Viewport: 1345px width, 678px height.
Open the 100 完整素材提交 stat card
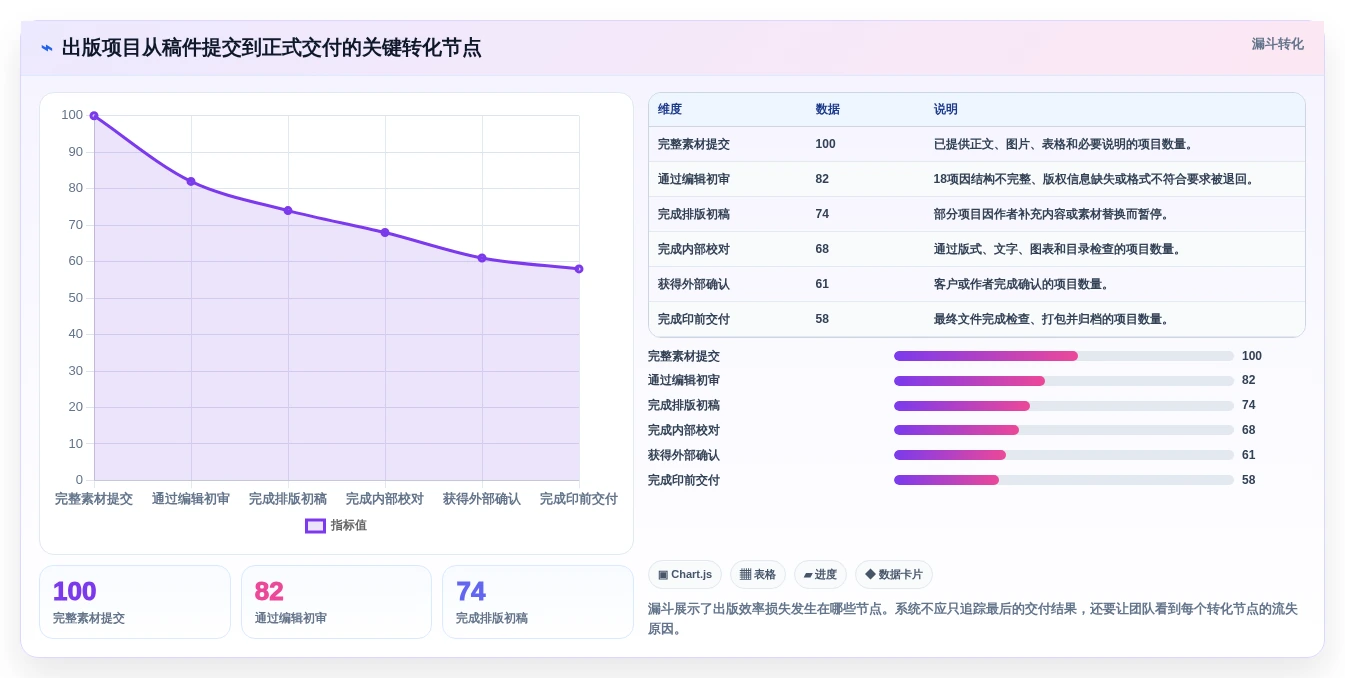coord(135,602)
